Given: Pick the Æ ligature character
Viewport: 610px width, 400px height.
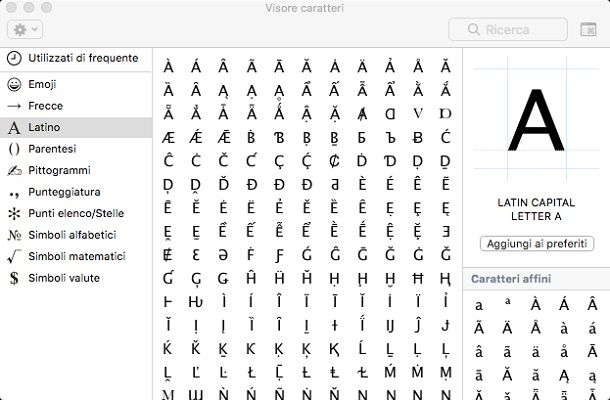Looking at the screenshot, I should point(168,137).
